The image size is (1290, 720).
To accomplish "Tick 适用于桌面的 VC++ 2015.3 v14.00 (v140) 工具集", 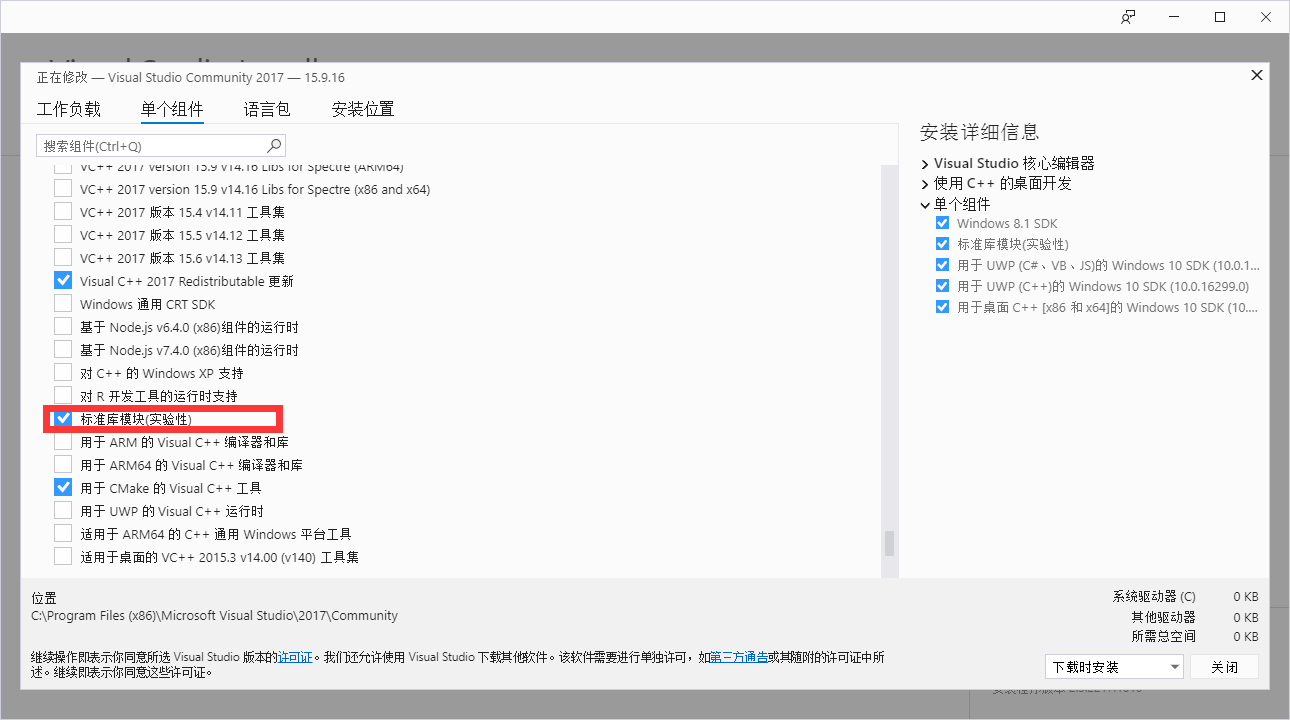I will [63, 557].
